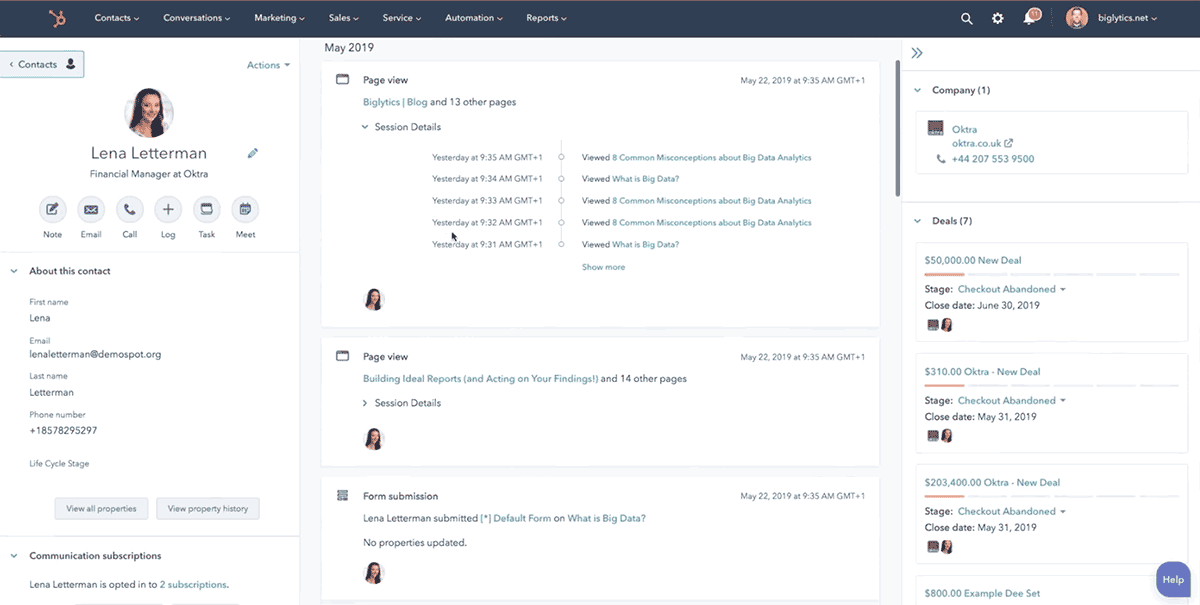Open the 2 subscriptions link
The image size is (1200, 605).
(x=193, y=585)
